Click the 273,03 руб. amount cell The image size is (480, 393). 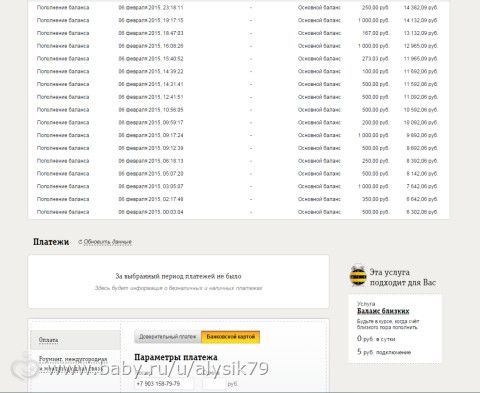[375, 59]
